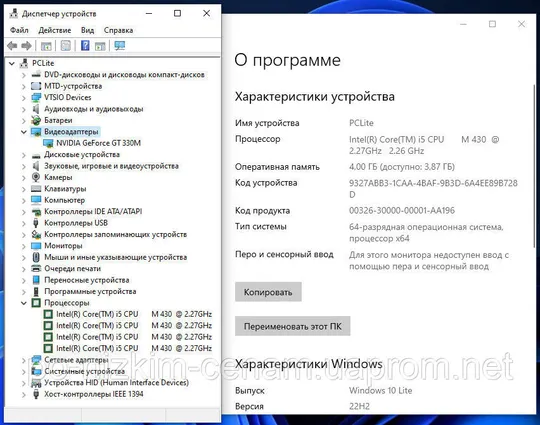Click the product code 00326-30000-00001-AA196
The width and height of the screenshot is (540, 425).
[x=402, y=210]
